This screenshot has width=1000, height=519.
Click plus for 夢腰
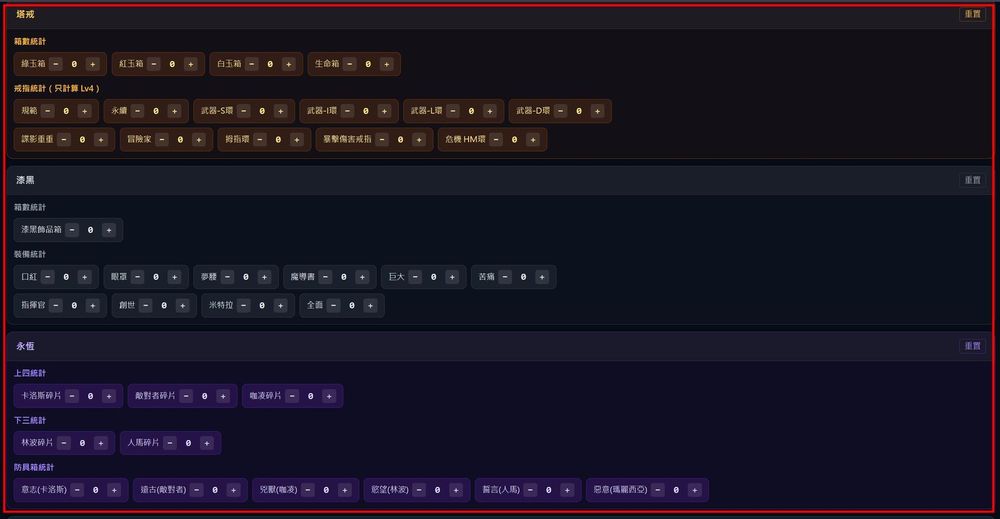[264, 277]
